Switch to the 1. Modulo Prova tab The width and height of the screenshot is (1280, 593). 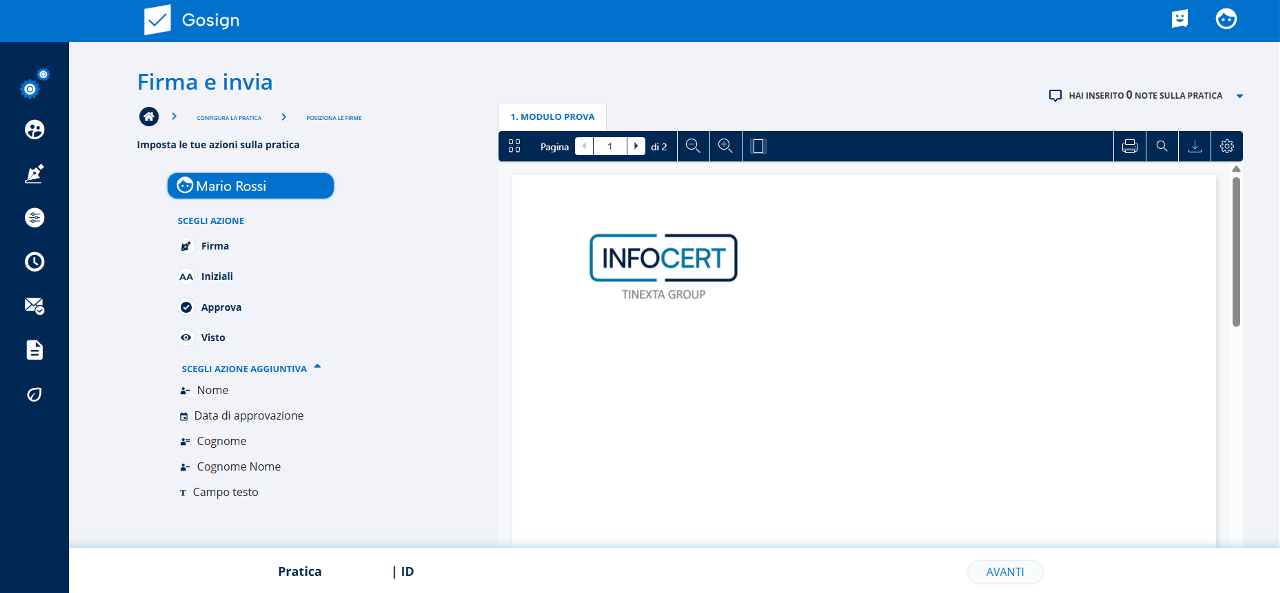tap(552, 117)
